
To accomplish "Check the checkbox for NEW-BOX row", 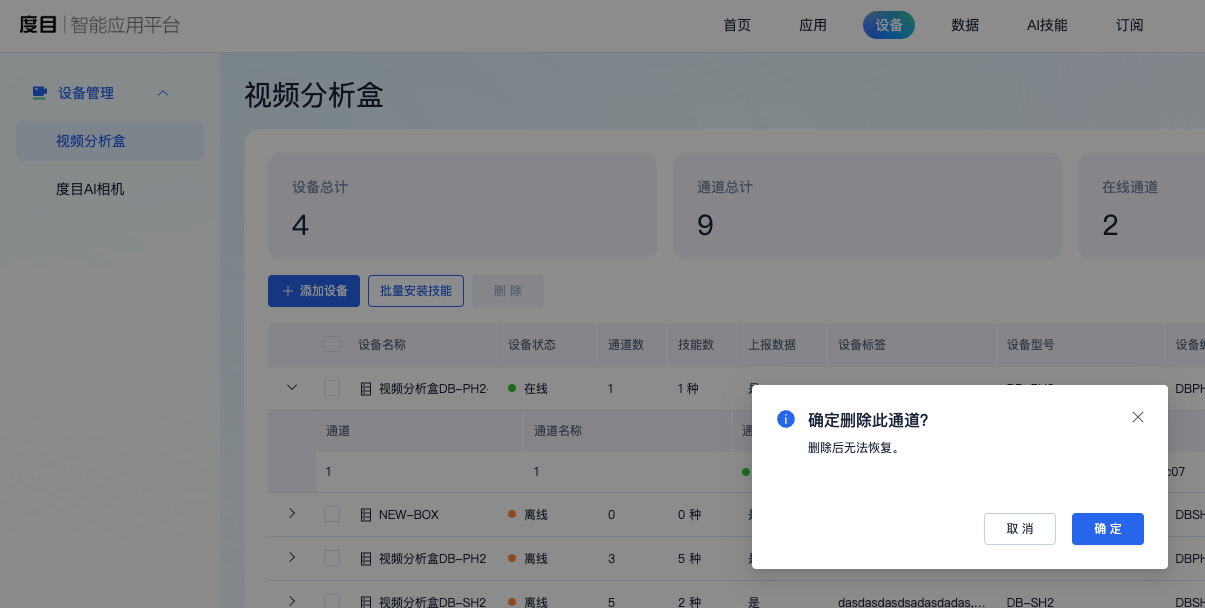I will click(332, 514).
